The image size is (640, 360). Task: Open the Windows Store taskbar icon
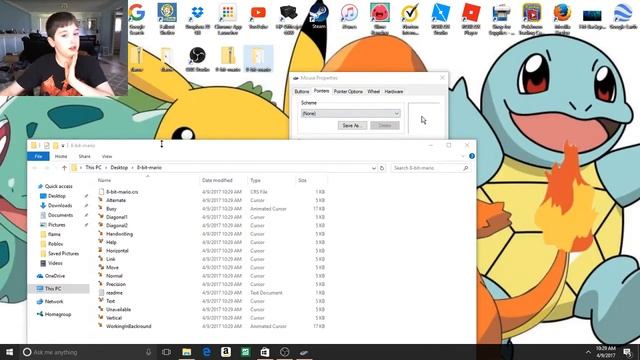(265, 352)
